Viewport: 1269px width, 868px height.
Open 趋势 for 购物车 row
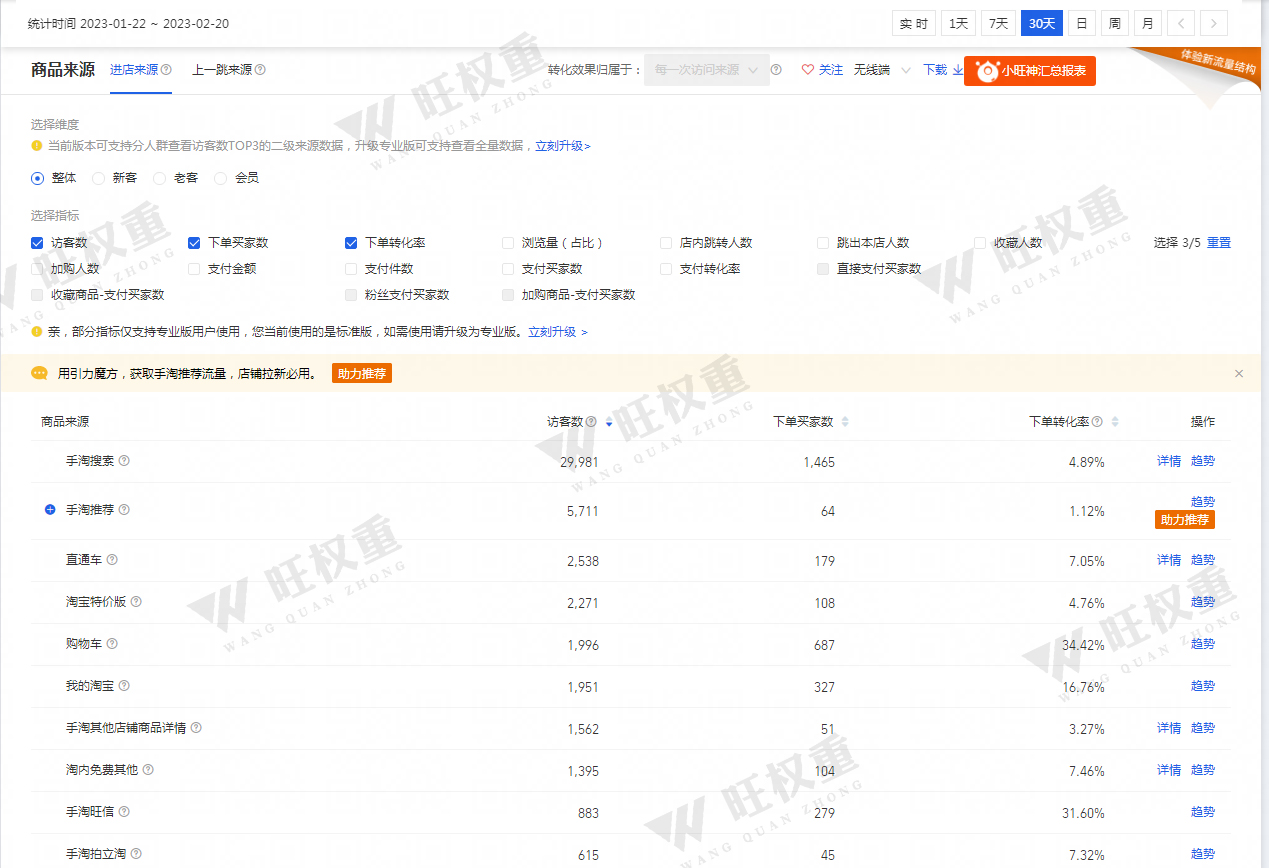click(x=1203, y=644)
